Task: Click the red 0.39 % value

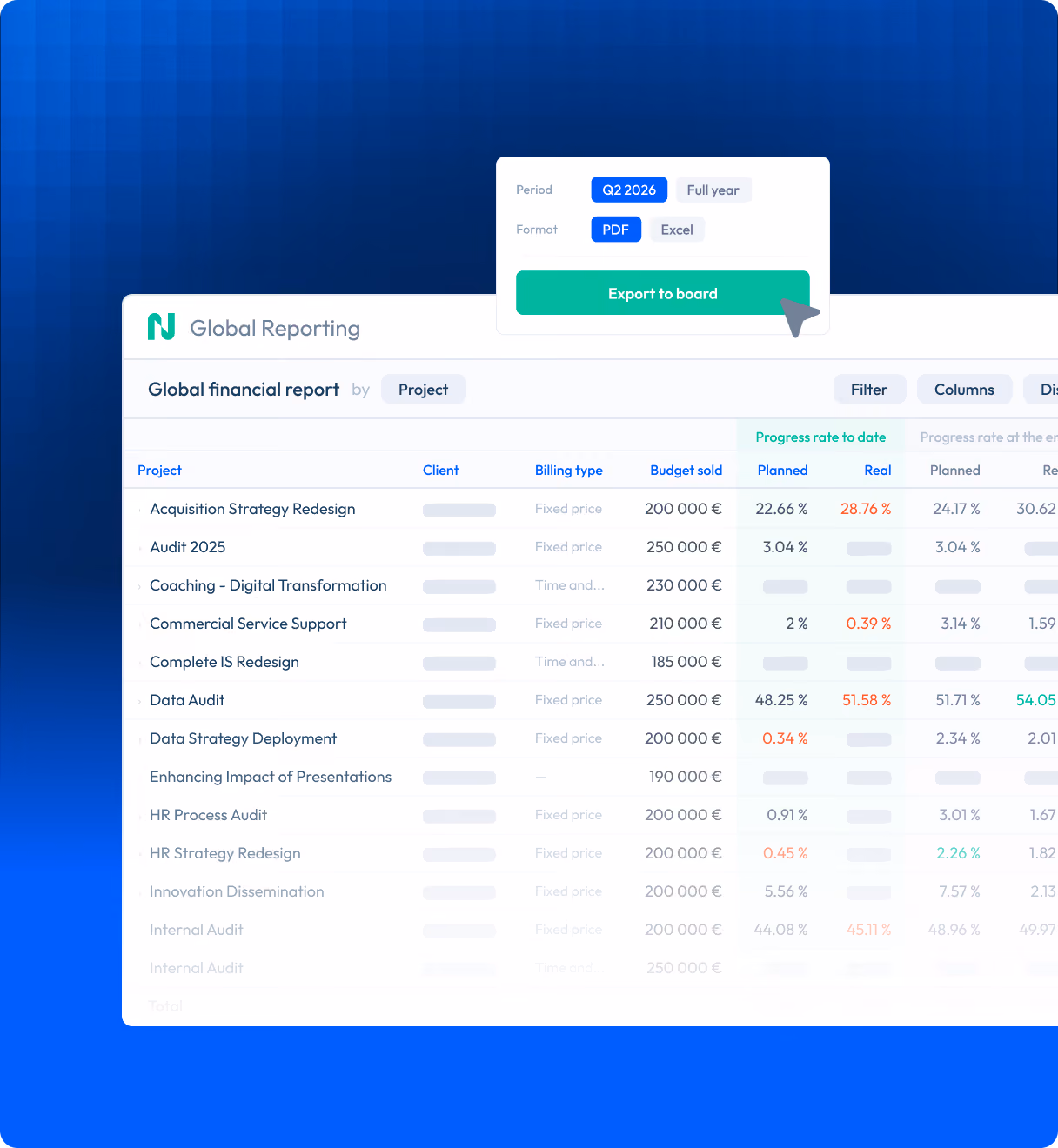Action: (868, 624)
